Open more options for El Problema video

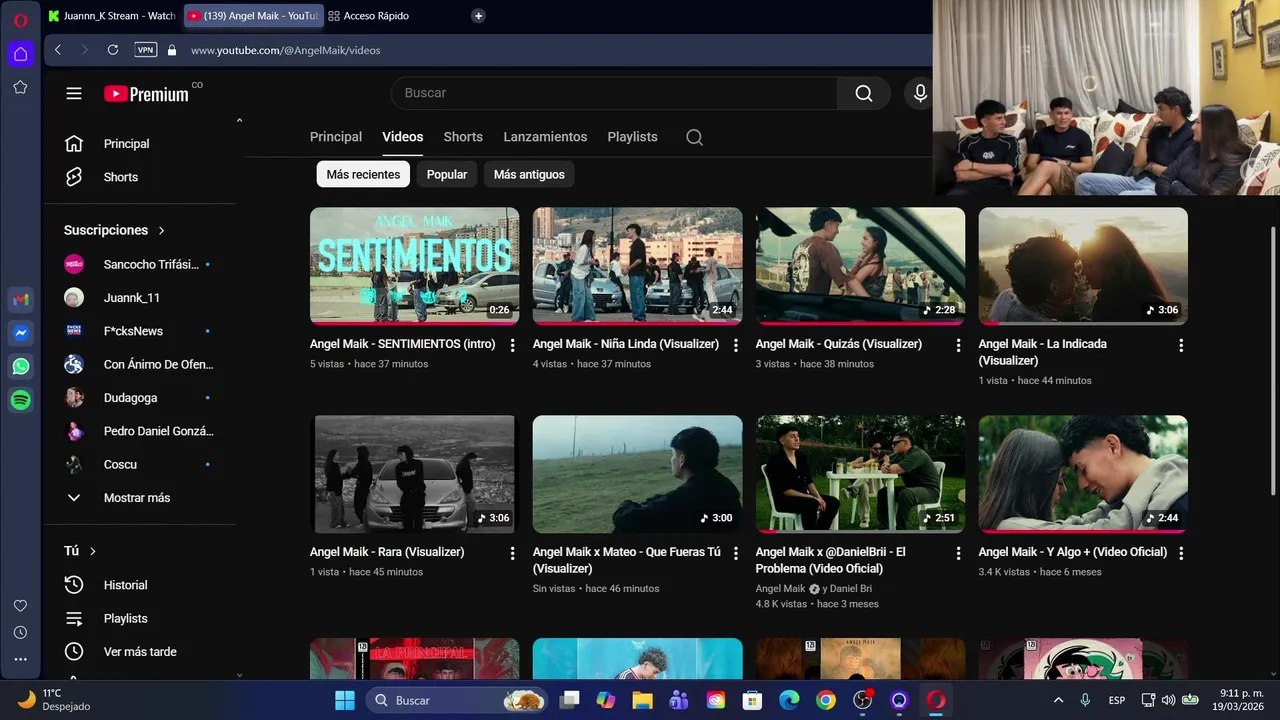(x=958, y=553)
